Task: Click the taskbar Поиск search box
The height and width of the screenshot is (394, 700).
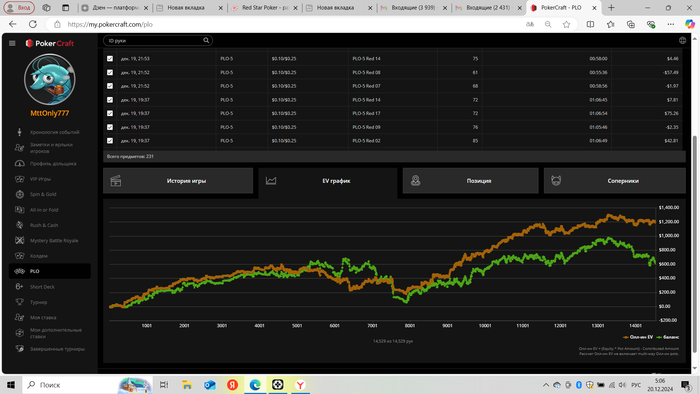Action: coord(87,385)
